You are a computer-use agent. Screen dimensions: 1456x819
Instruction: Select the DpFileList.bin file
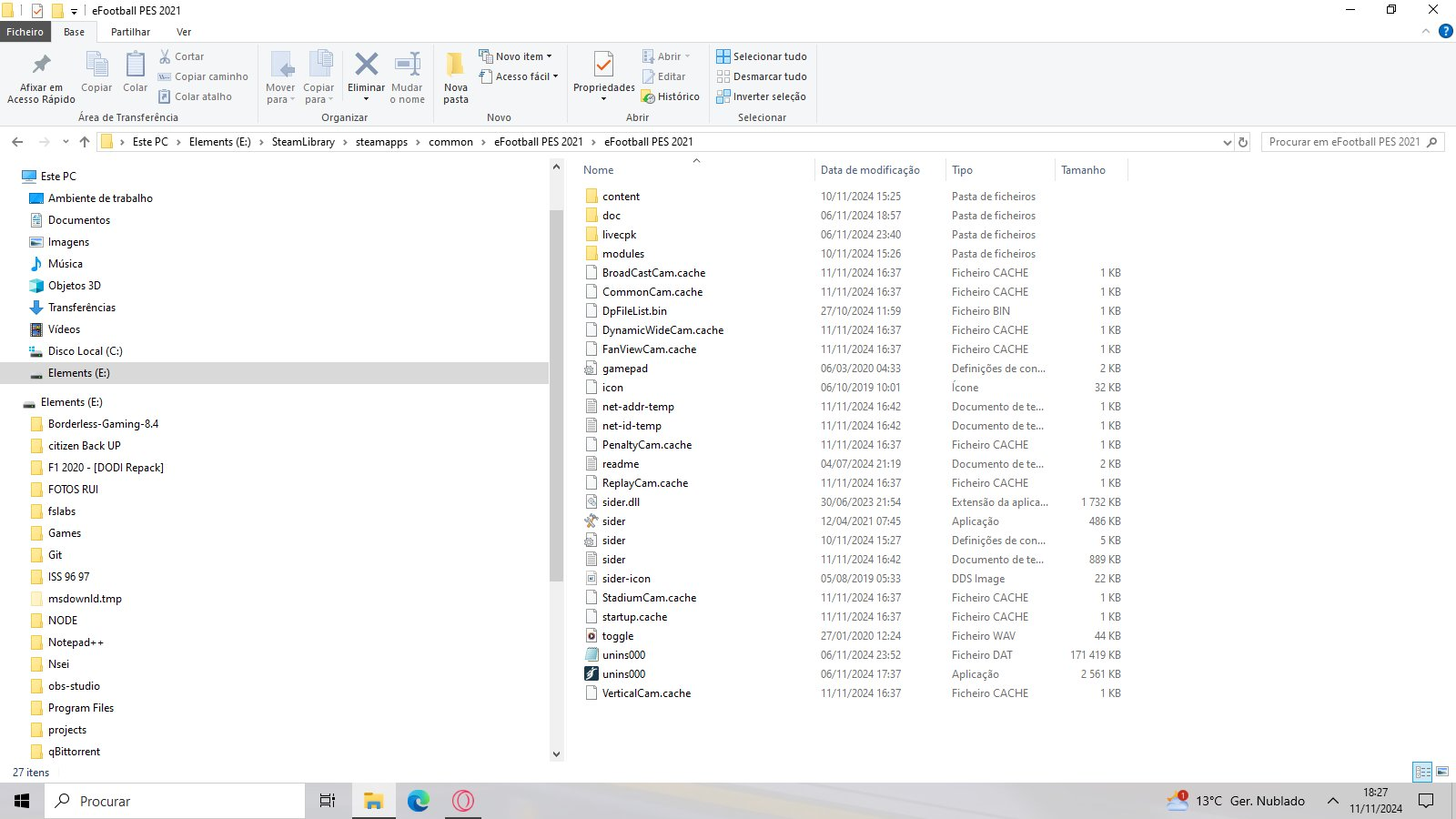tap(634, 311)
